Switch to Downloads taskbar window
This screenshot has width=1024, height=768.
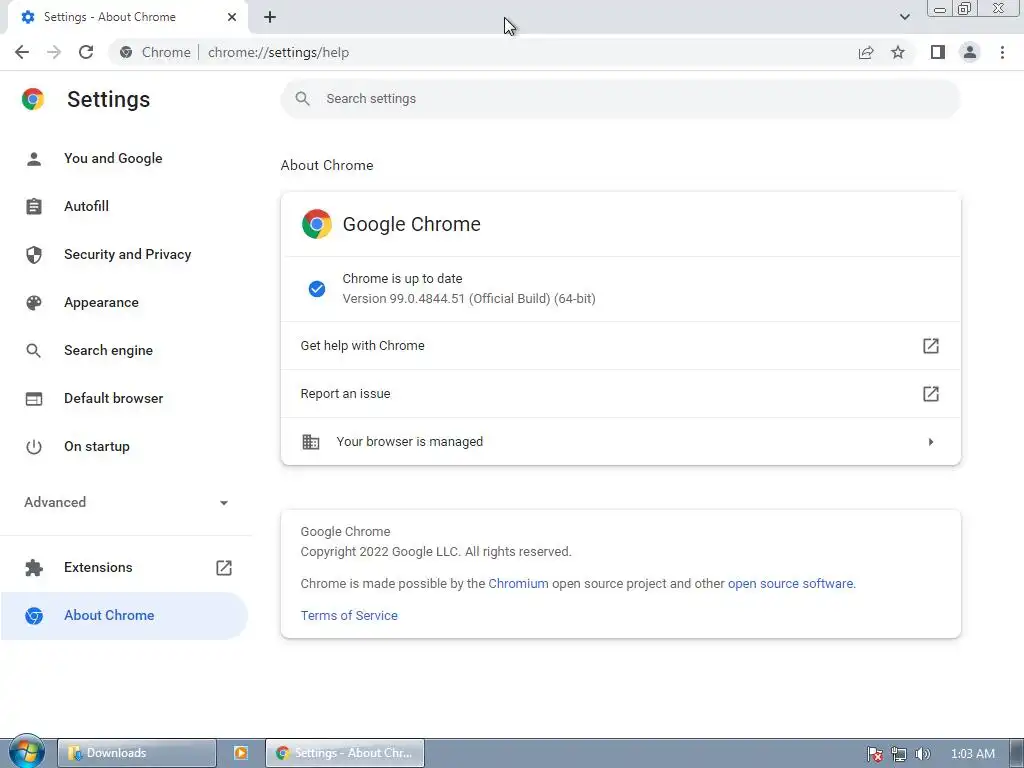tap(136, 753)
